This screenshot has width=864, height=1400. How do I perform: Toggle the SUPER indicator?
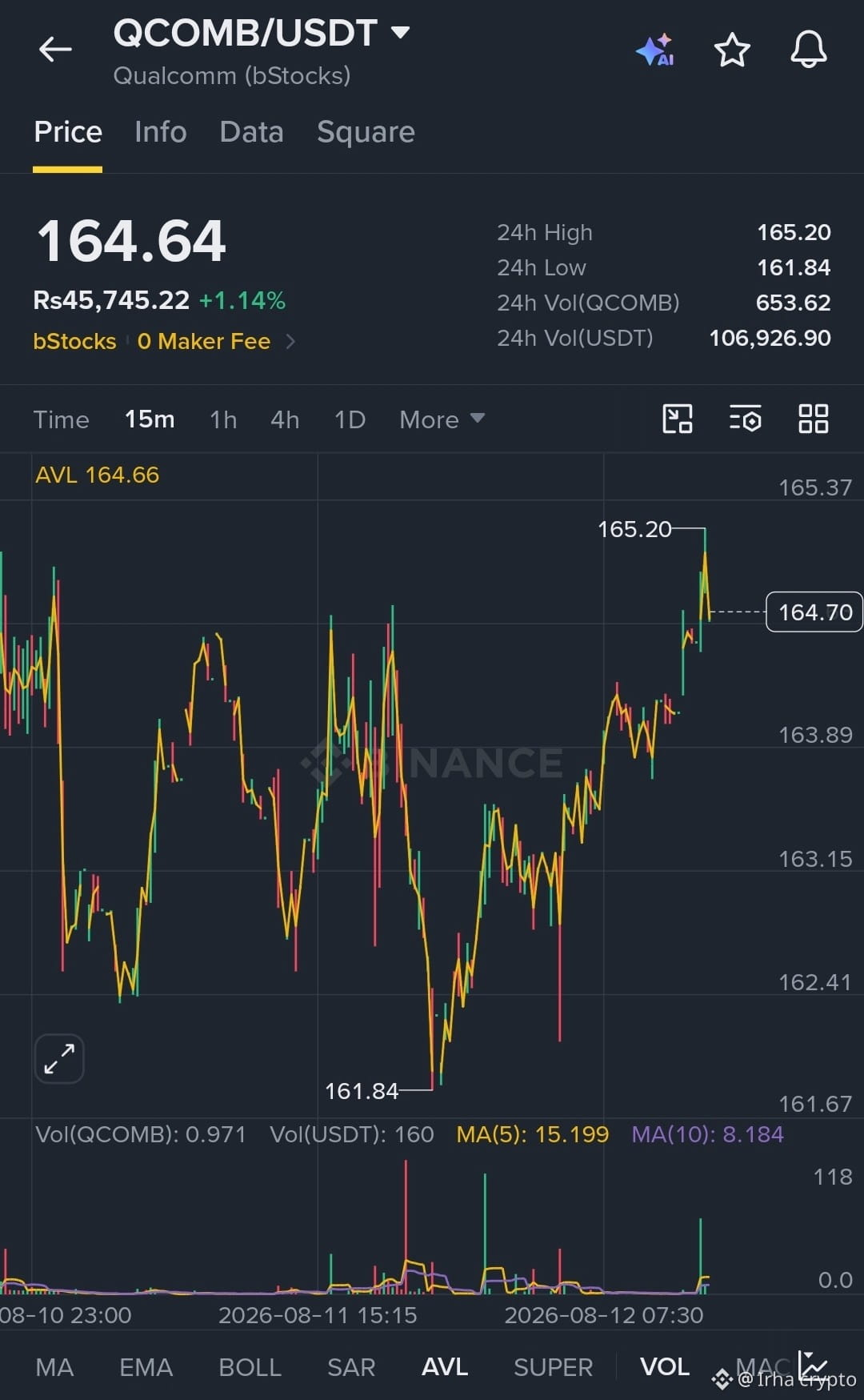[x=553, y=1367]
